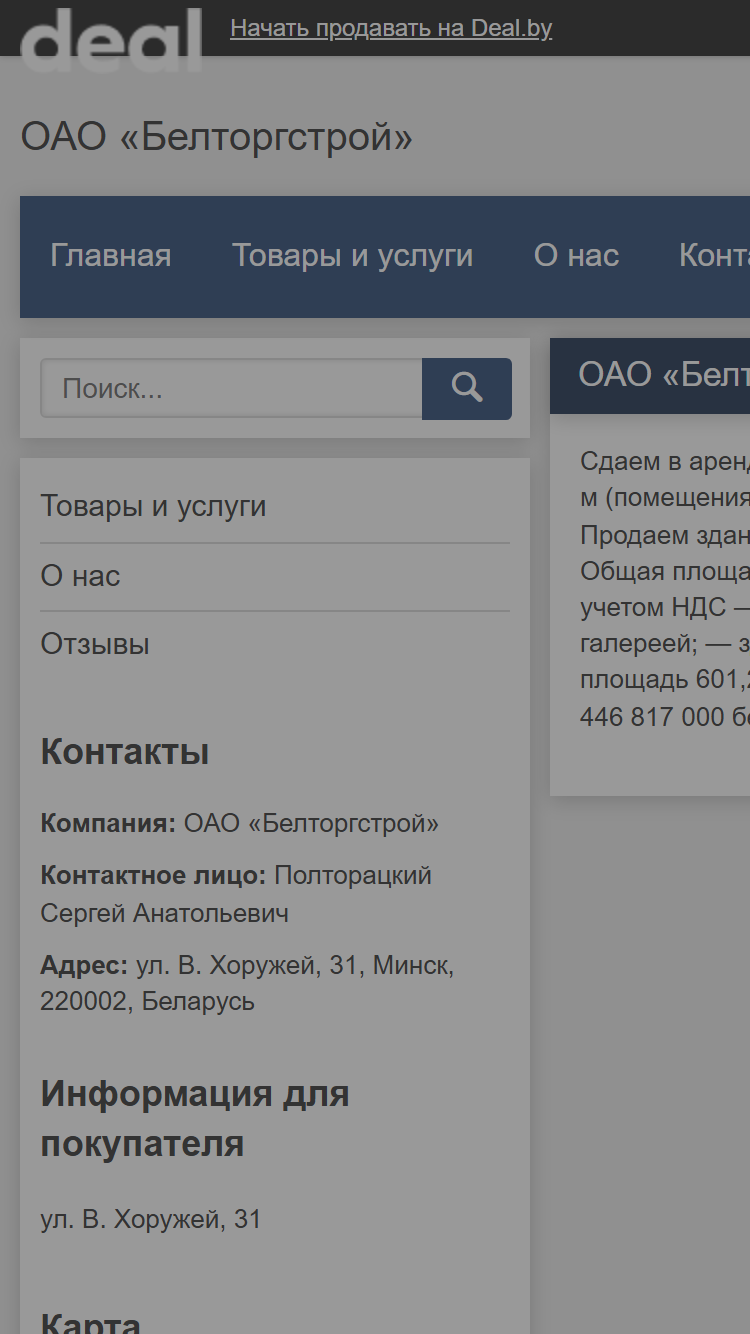Click the ОАО «Белт… content panel header
The image size is (750, 1334).
pos(650,375)
